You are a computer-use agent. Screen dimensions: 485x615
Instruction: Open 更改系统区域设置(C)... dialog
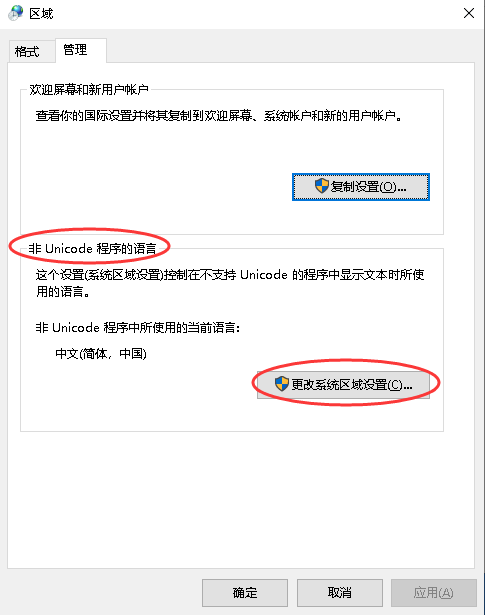click(343, 384)
